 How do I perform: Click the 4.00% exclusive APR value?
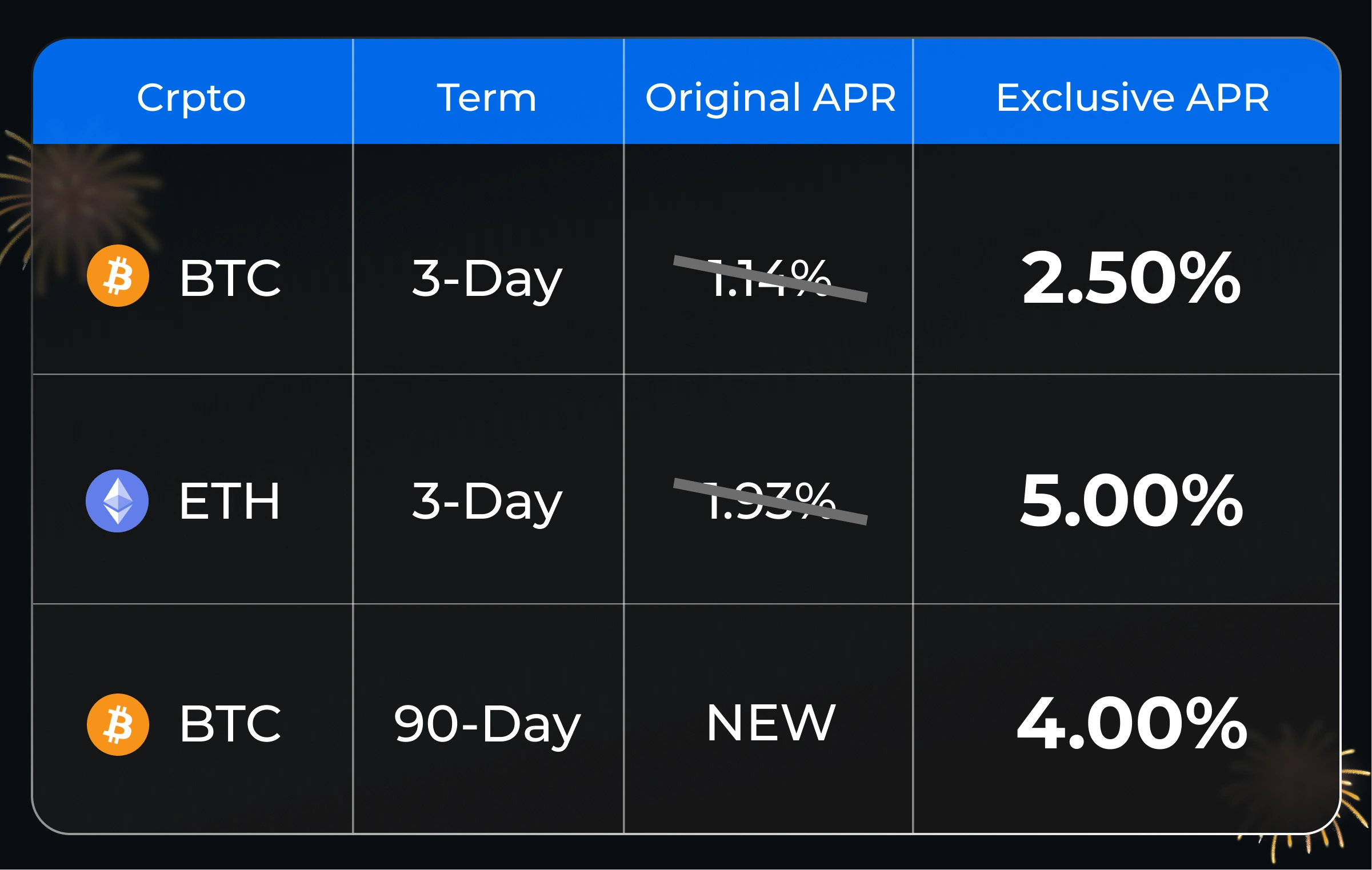[x=1132, y=724]
